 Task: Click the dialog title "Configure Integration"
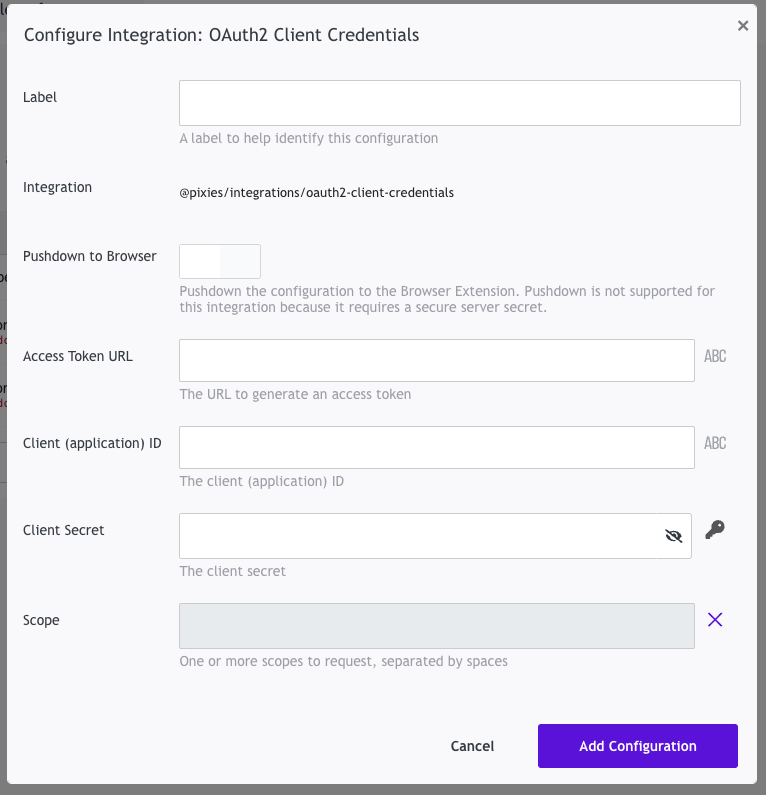221,35
